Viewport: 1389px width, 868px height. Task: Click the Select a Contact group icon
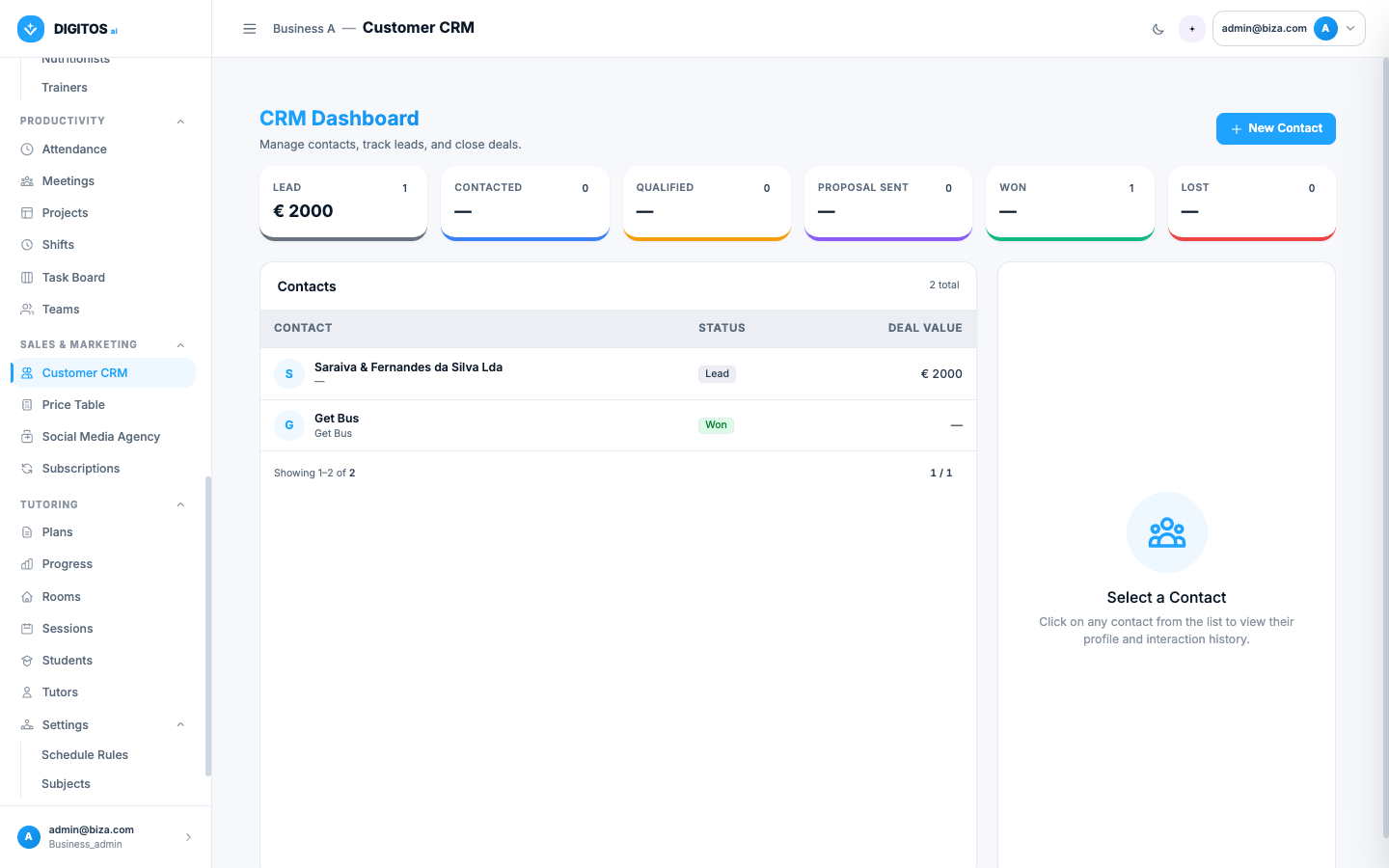pyautogui.click(x=1167, y=532)
